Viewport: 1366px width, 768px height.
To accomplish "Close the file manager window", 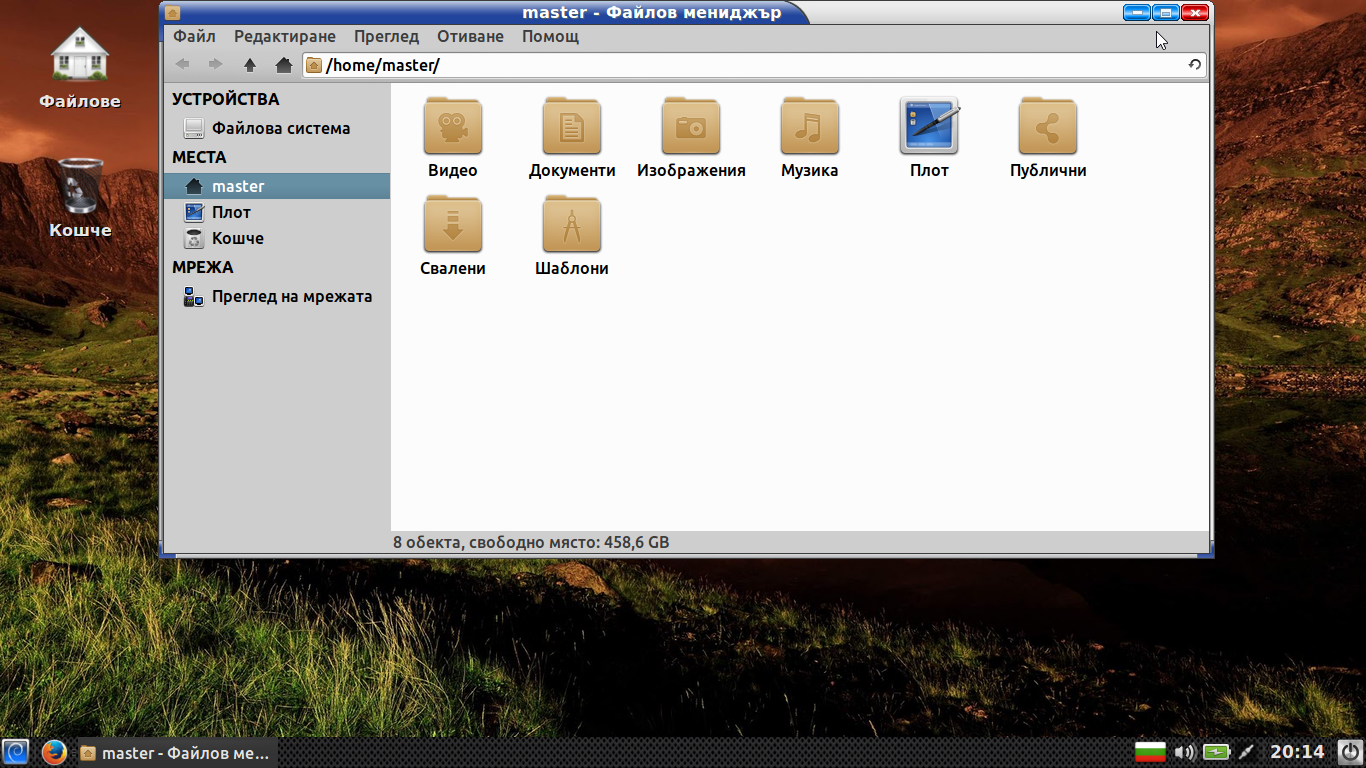I will point(1195,13).
